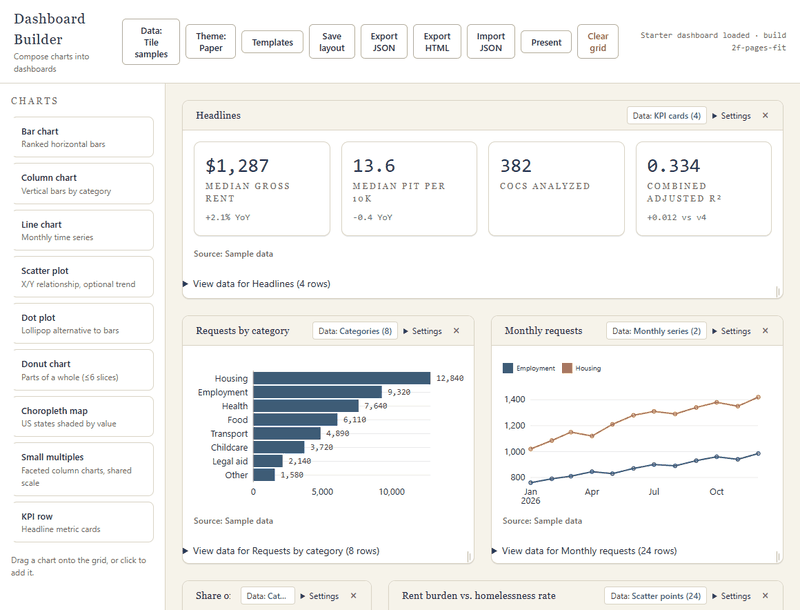800x610 pixels.
Task: Close the Rent burden vs. homelessness rate tile
Action: click(x=765, y=595)
